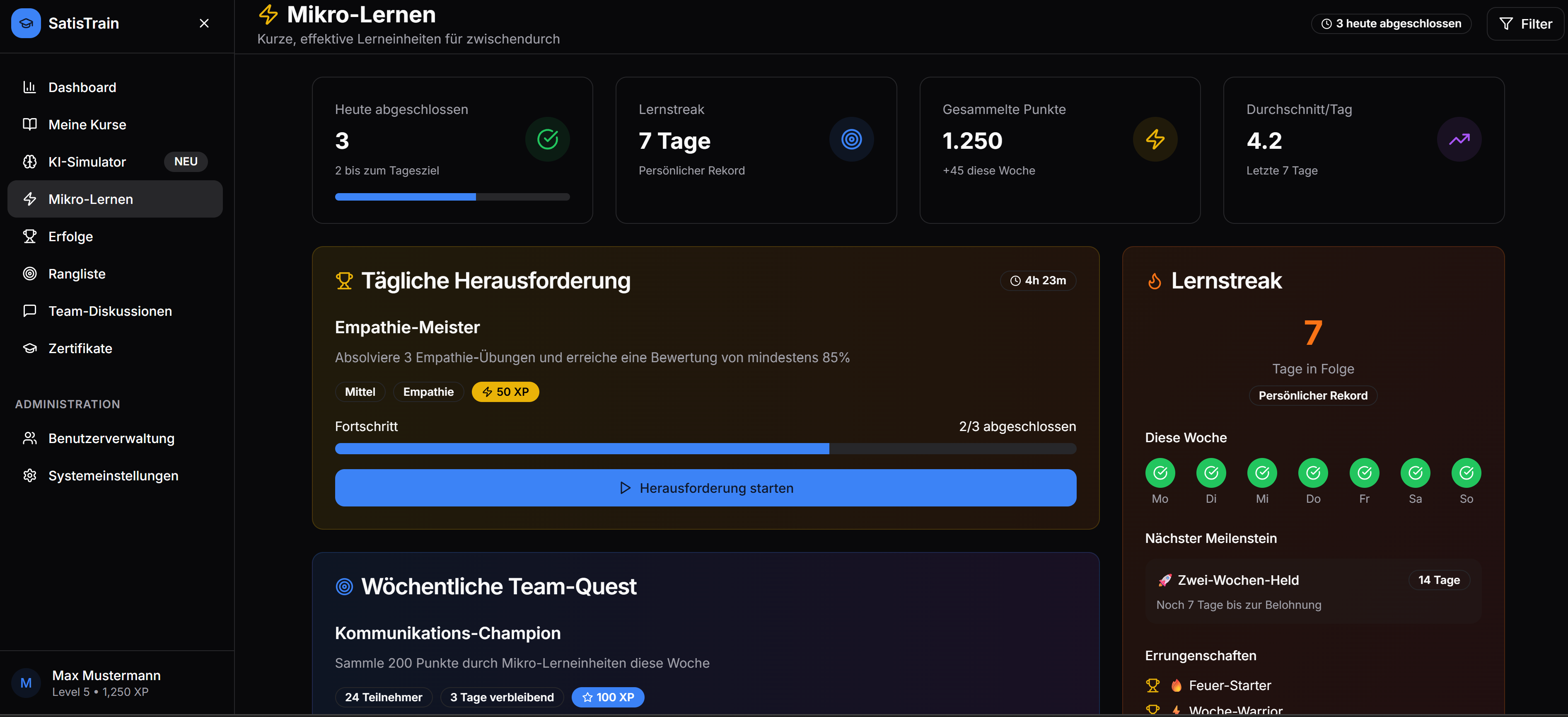Click yellow lightning icon in Gesammelte Punkte card

point(1155,140)
